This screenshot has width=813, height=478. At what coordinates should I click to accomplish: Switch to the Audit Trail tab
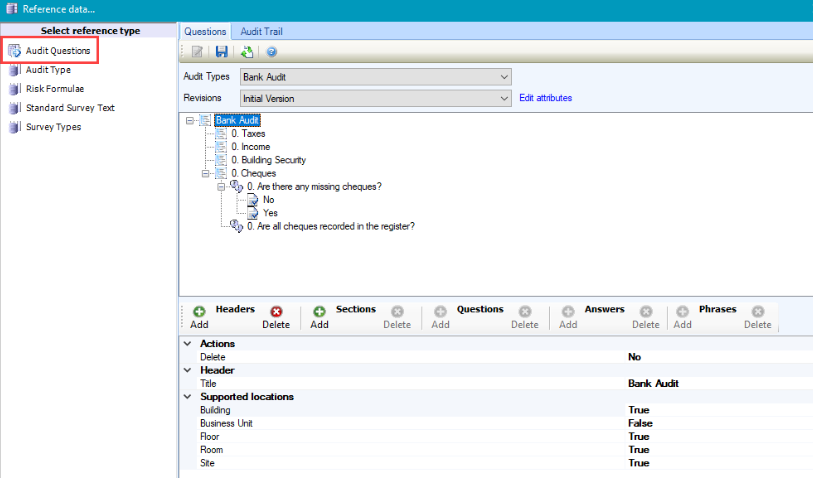tap(261, 31)
